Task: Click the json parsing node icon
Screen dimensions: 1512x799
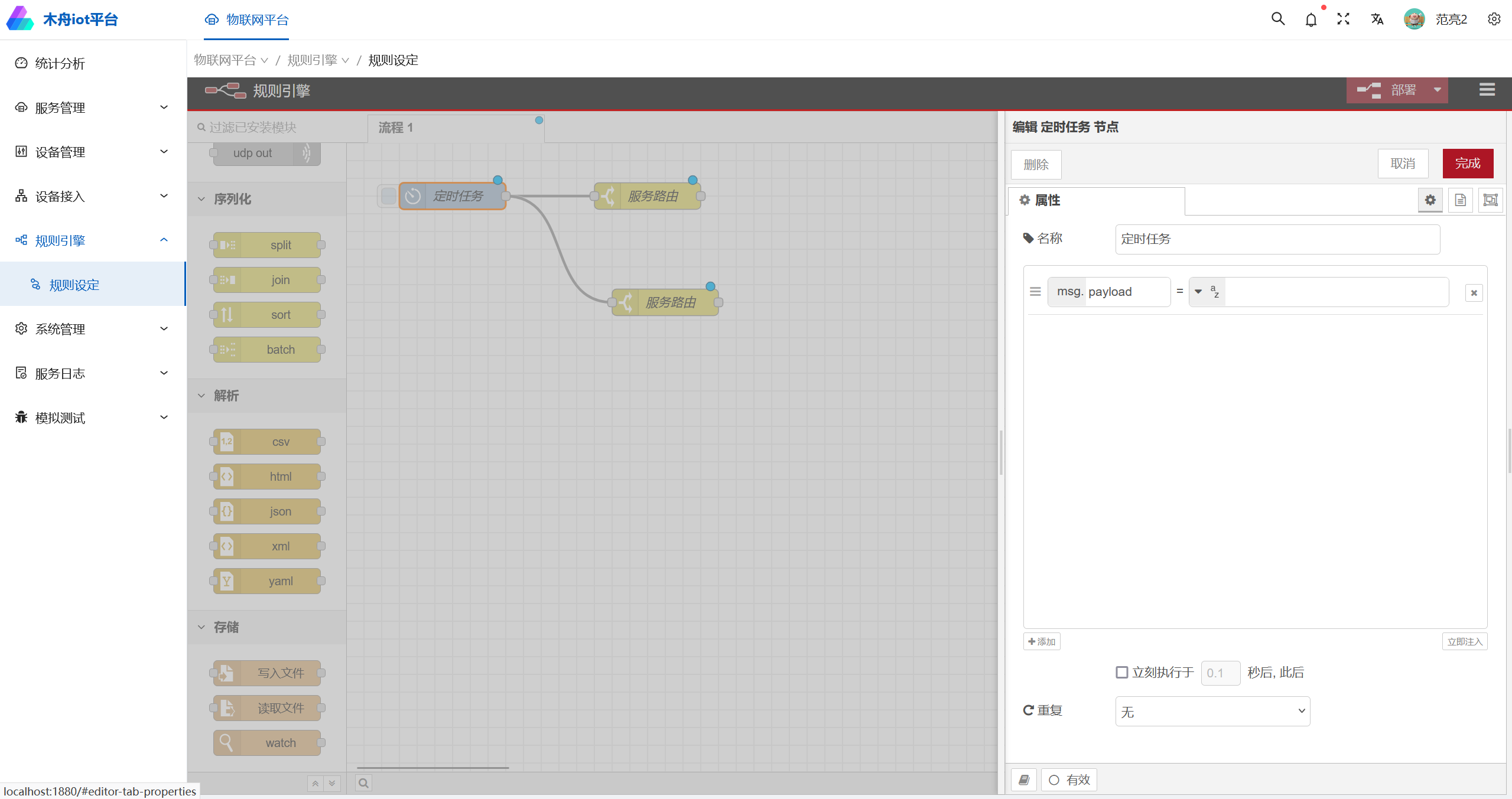Action: pyautogui.click(x=228, y=511)
